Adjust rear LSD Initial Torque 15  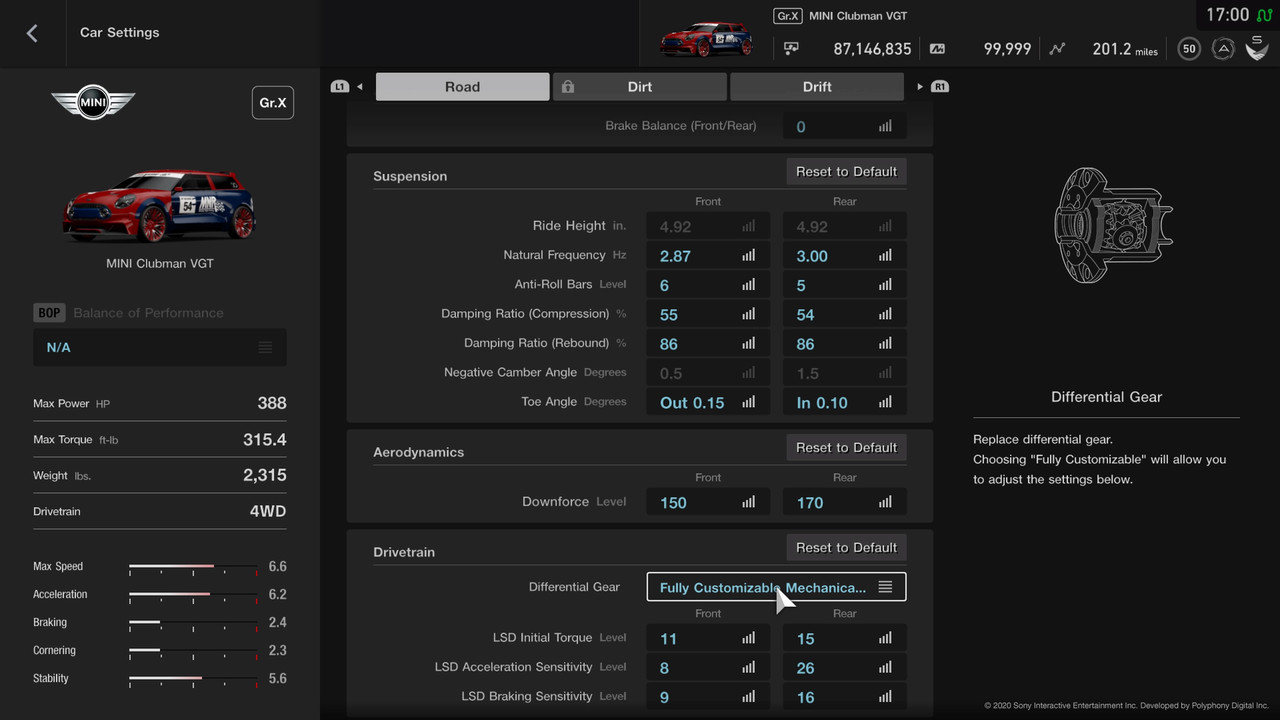845,638
